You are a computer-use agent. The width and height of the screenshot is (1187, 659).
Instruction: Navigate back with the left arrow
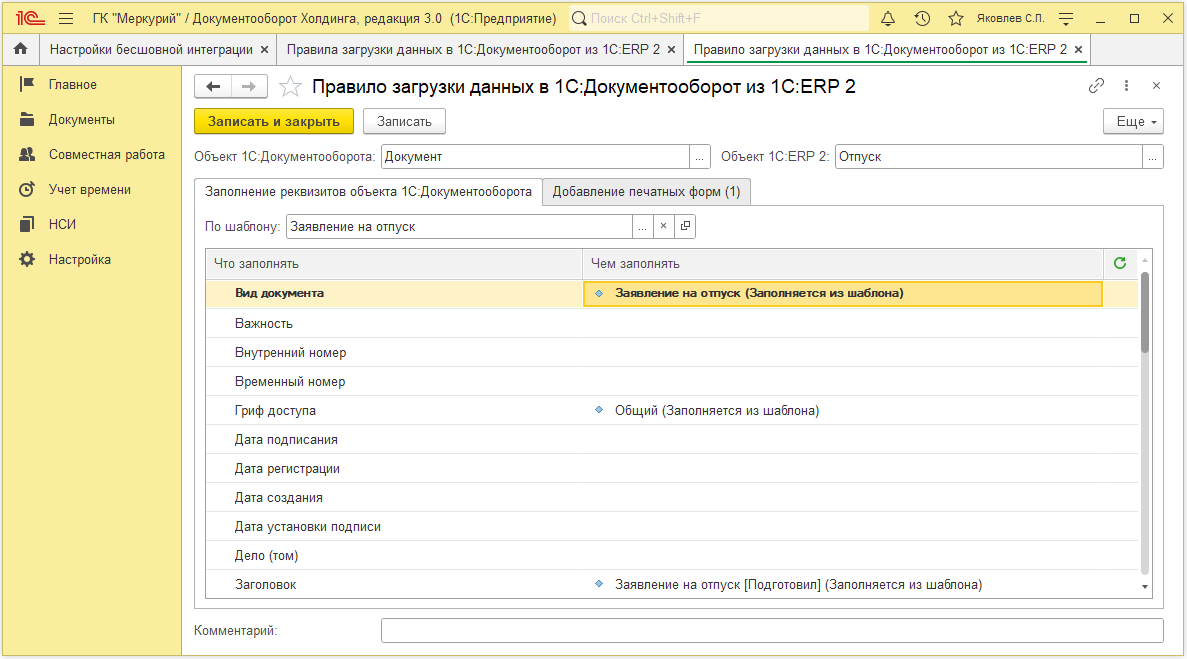click(x=213, y=86)
